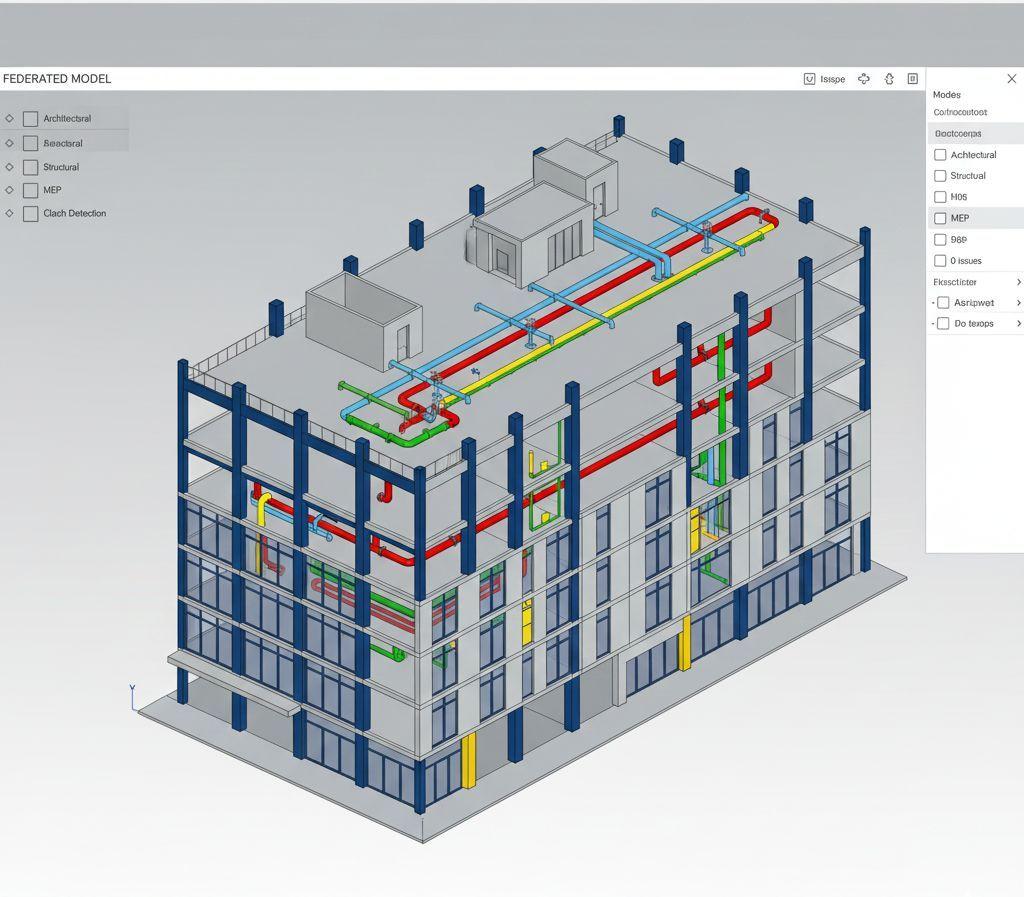Enable the Clach Detection checkbox
Image resolution: width=1024 pixels, height=897 pixels.
[30, 213]
